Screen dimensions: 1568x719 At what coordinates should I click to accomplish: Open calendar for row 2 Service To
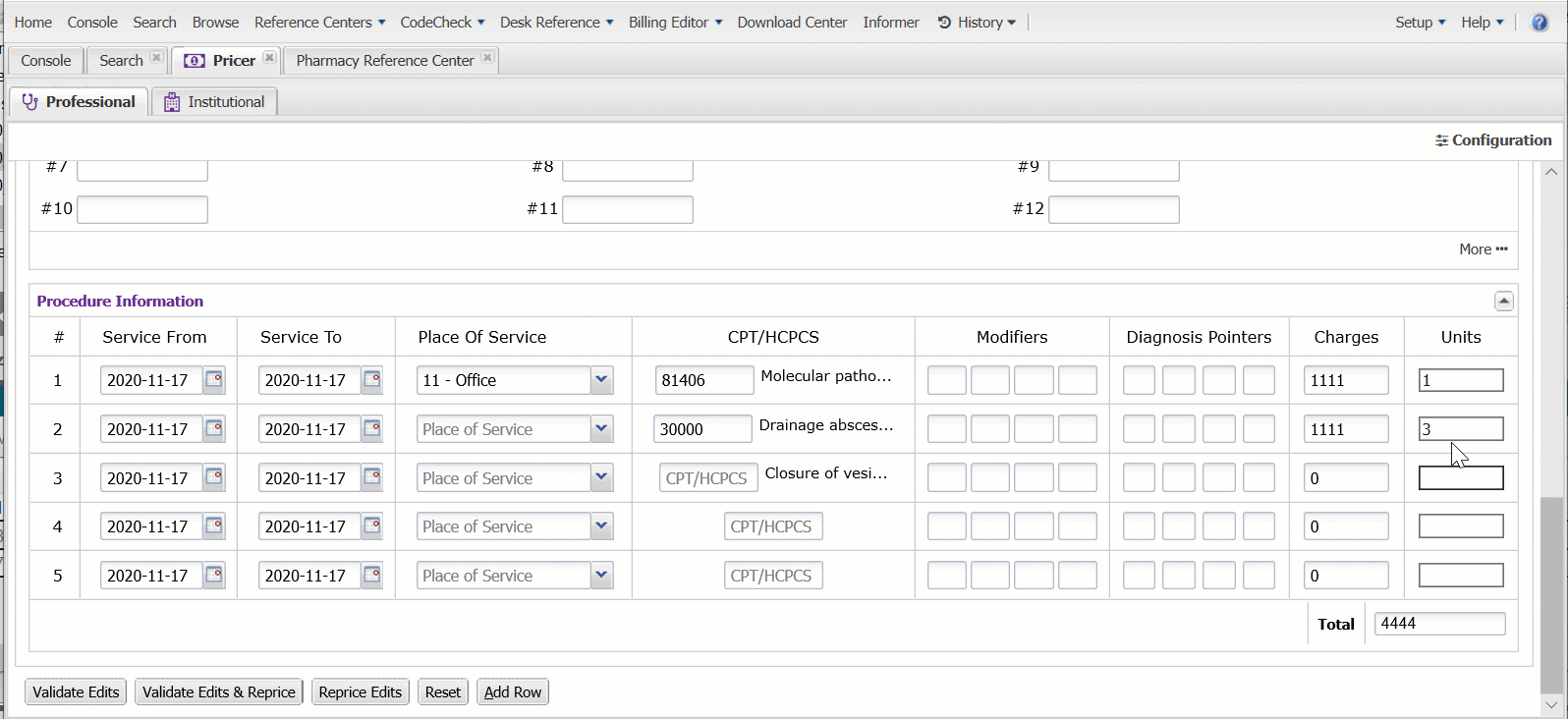pyautogui.click(x=371, y=429)
